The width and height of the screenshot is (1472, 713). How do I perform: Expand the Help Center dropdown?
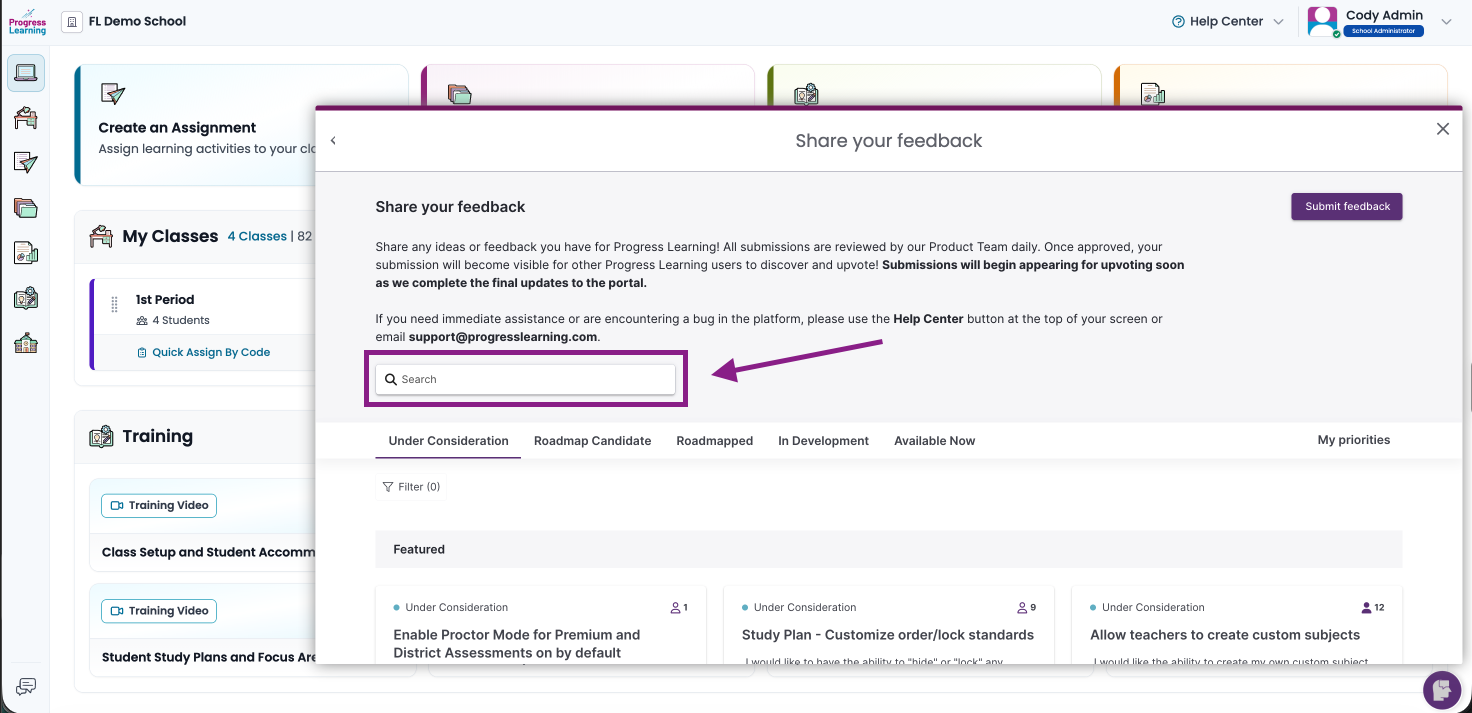[x=1227, y=21]
